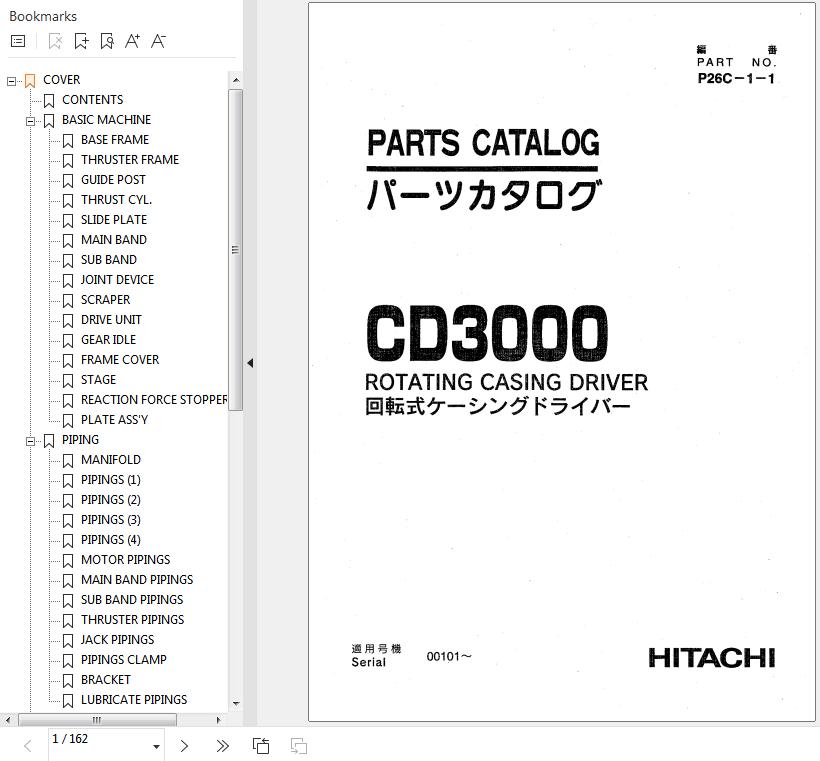The height and width of the screenshot is (761, 820).
Task: Select the PLATE ASS'Y bookmark
Action: 114,420
